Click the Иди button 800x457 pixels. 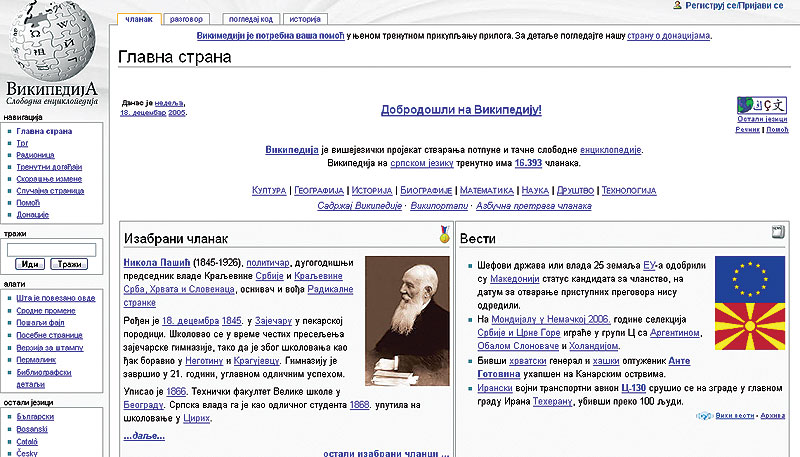click(30, 264)
